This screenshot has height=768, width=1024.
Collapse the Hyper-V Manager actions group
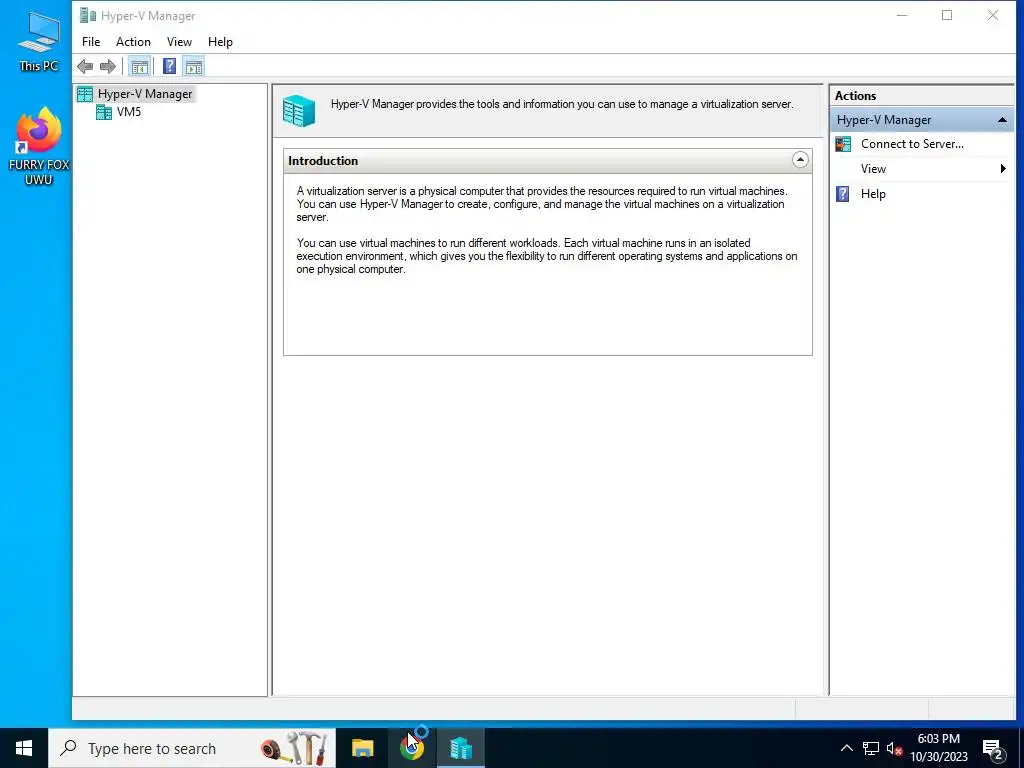point(1002,120)
